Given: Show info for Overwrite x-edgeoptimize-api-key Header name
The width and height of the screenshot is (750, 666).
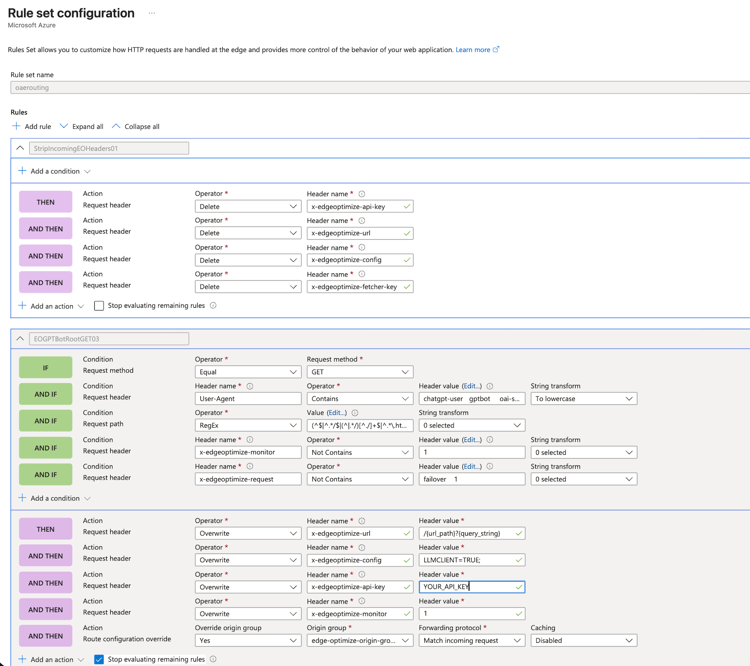Looking at the screenshot, I should [x=362, y=575].
